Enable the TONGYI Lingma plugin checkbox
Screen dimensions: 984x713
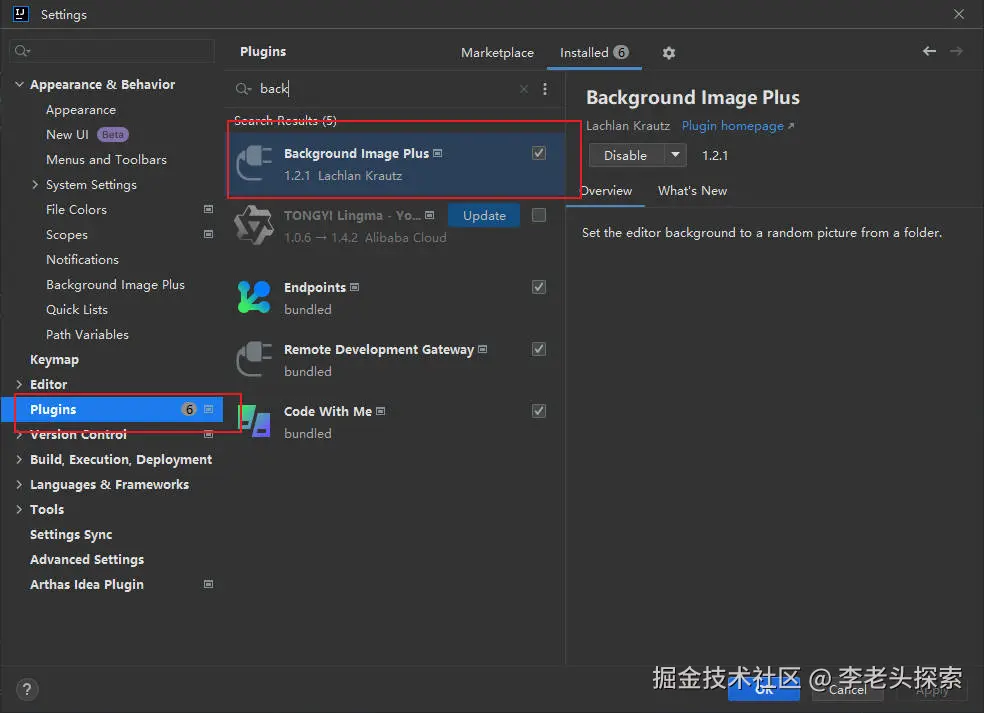(x=538, y=215)
